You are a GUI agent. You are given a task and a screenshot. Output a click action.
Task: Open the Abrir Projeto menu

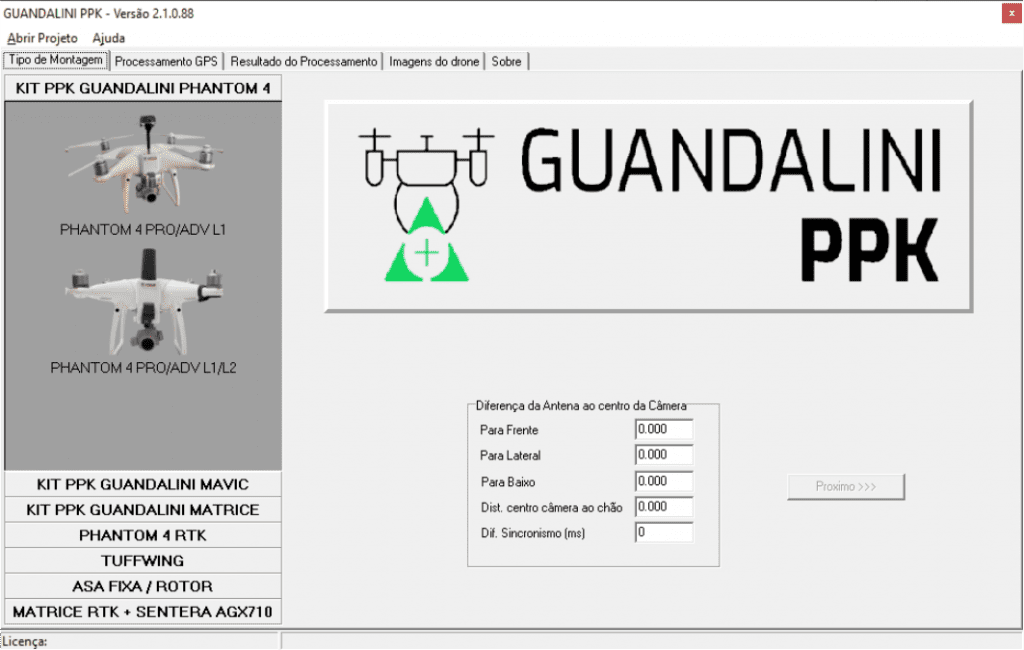pyautogui.click(x=42, y=38)
